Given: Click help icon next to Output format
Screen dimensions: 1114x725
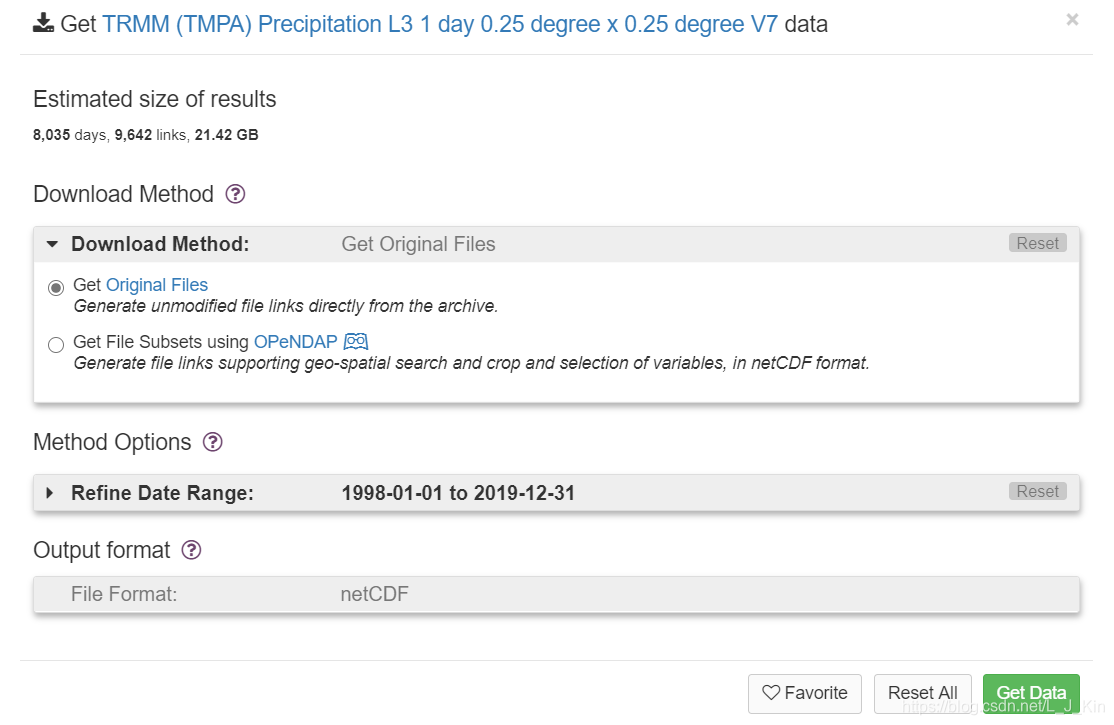Looking at the screenshot, I should pos(192,550).
